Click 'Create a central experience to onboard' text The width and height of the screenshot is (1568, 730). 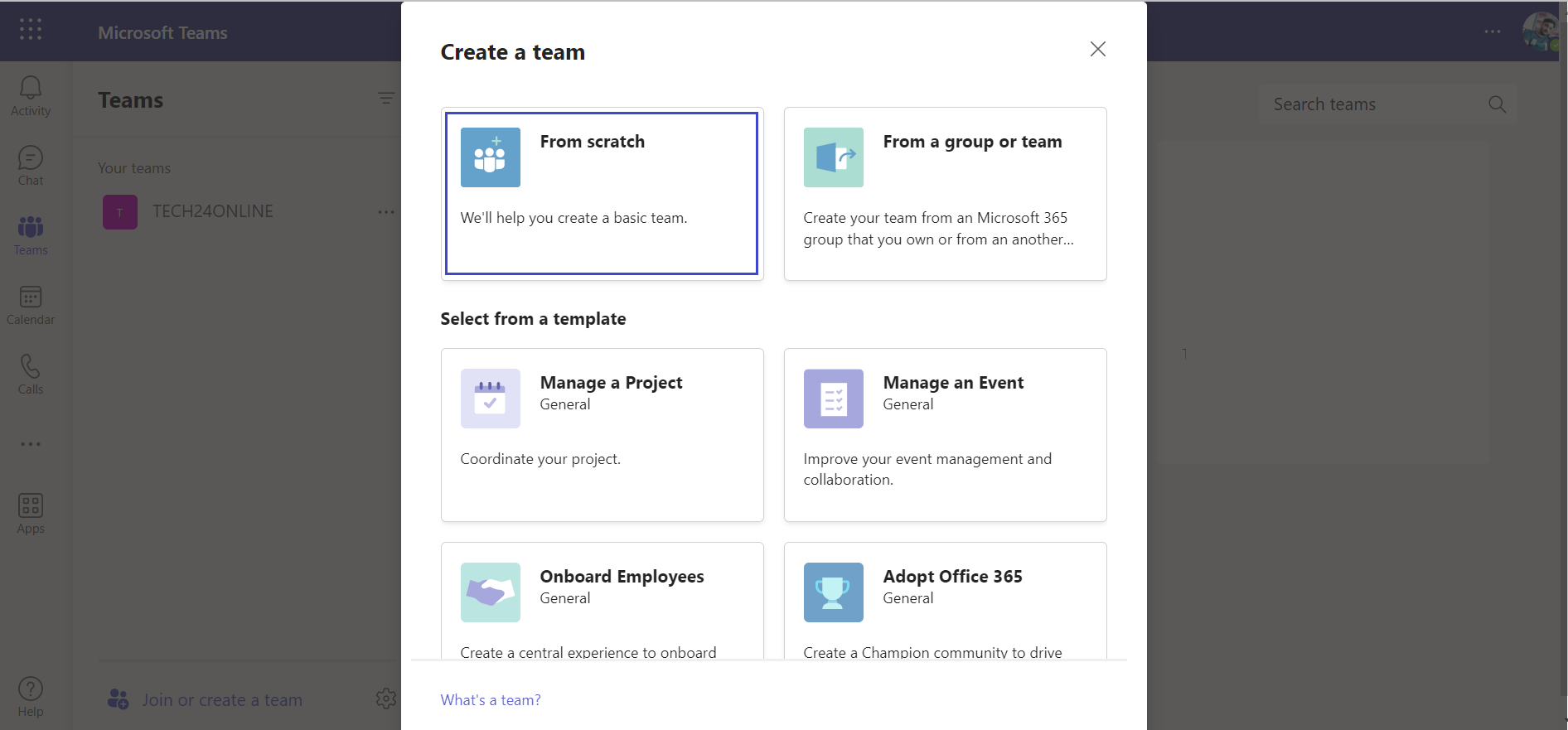tap(588, 652)
